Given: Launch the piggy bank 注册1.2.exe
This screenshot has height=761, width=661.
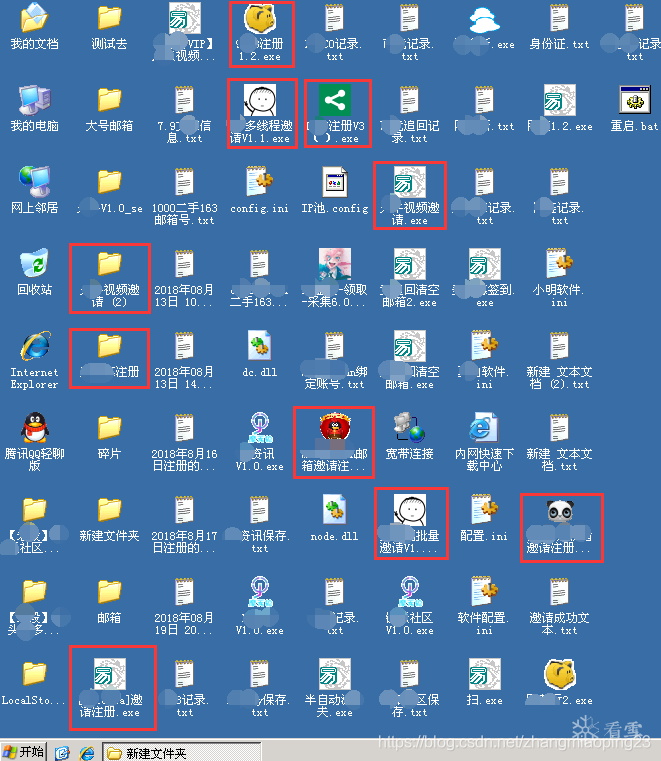Looking at the screenshot, I should [262, 34].
